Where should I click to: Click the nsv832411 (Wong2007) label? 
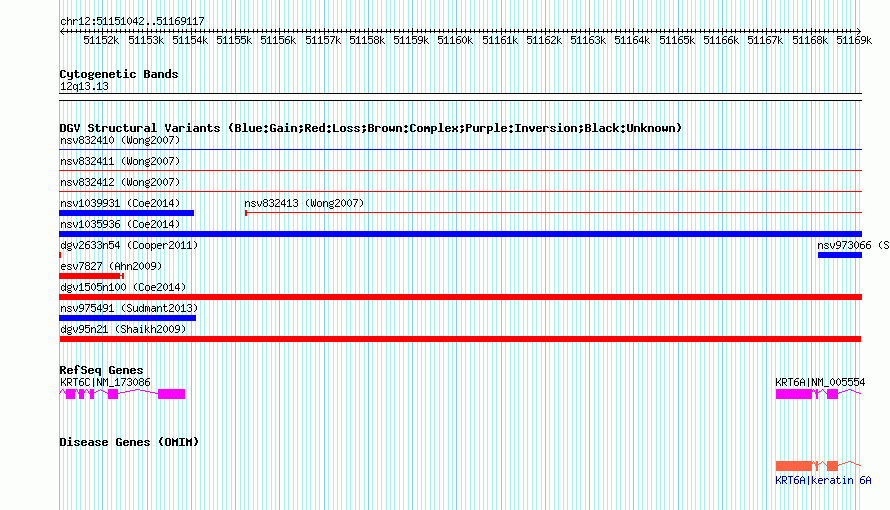click(120, 161)
